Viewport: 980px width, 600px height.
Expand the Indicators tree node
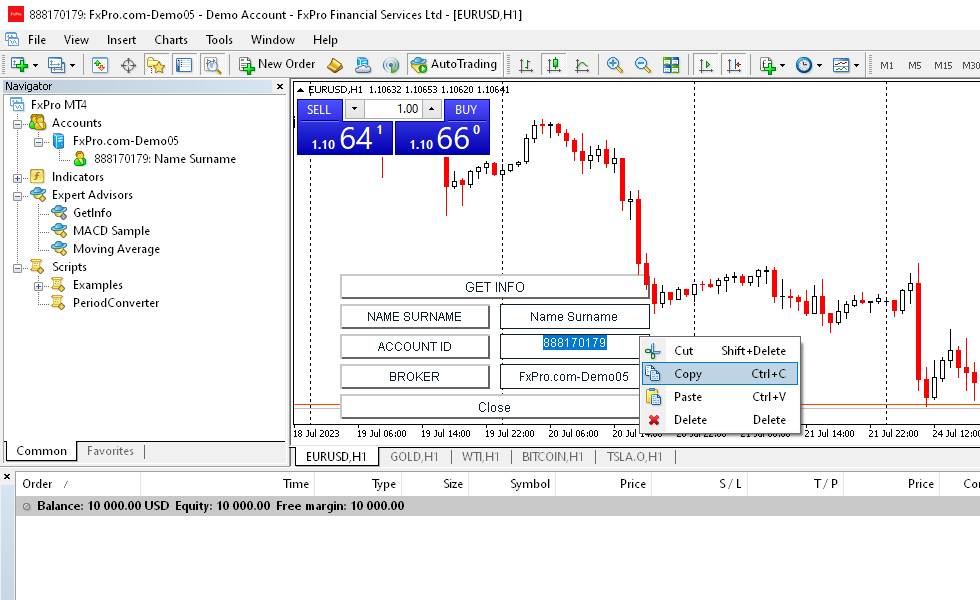[18, 178]
